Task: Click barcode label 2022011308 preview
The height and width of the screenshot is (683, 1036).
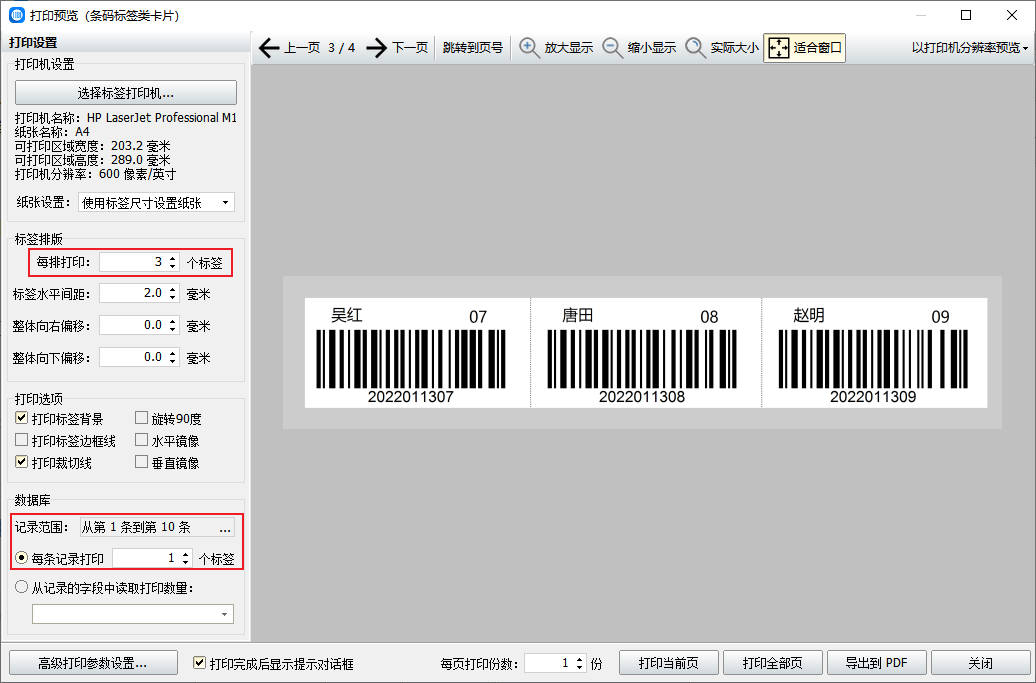Action: pyautogui.click(x=646, y=353)
